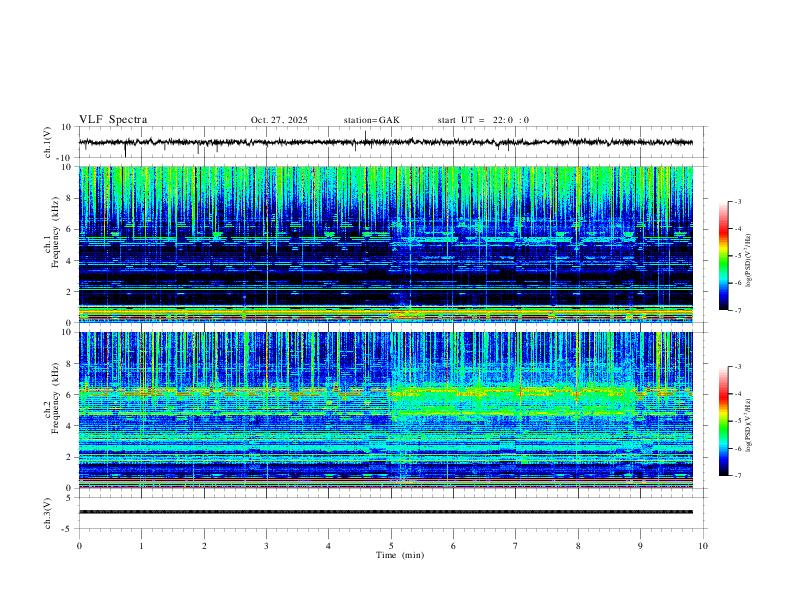792x612 pixels.
Task: Click the "-10" tick on the ch.1(V) axis
Action: pos(65,158)
